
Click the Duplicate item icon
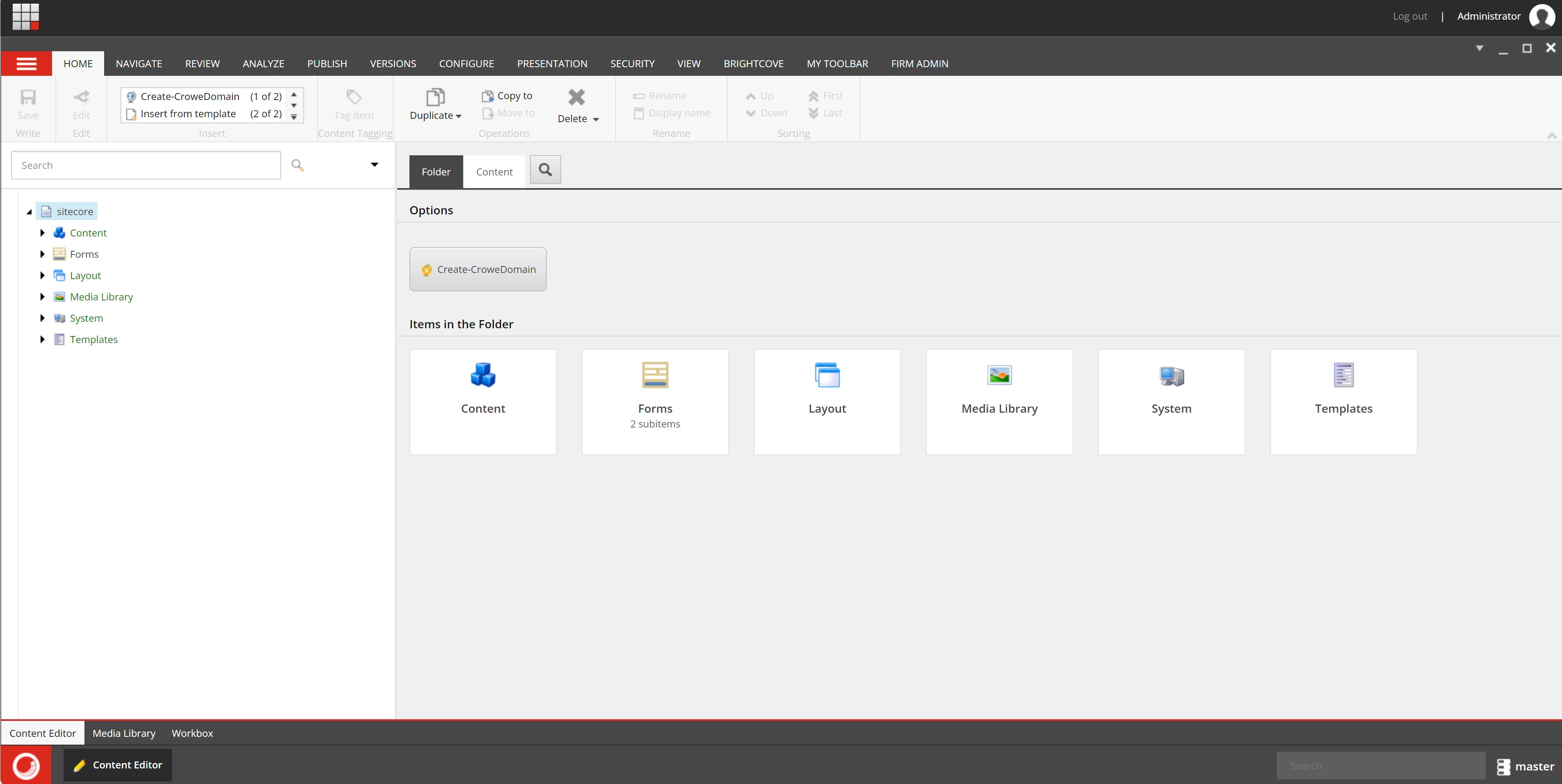[x=435, y=97]
